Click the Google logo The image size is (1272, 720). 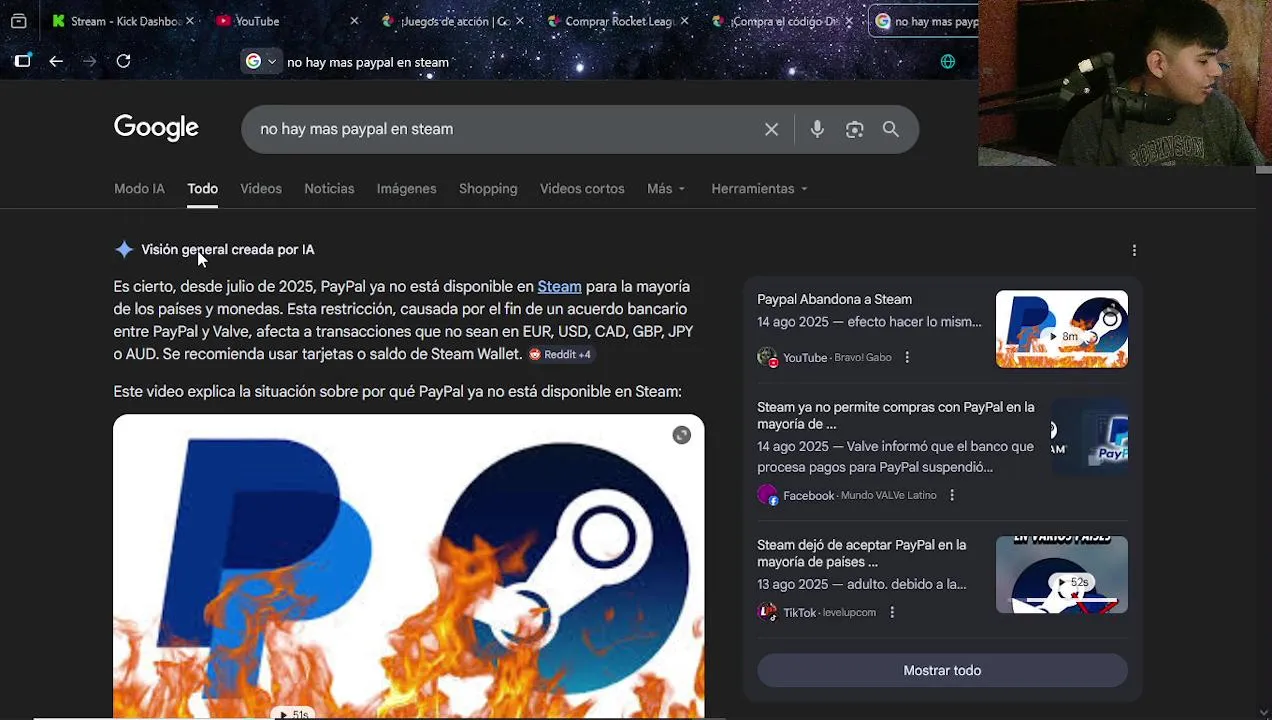point(156,128)
